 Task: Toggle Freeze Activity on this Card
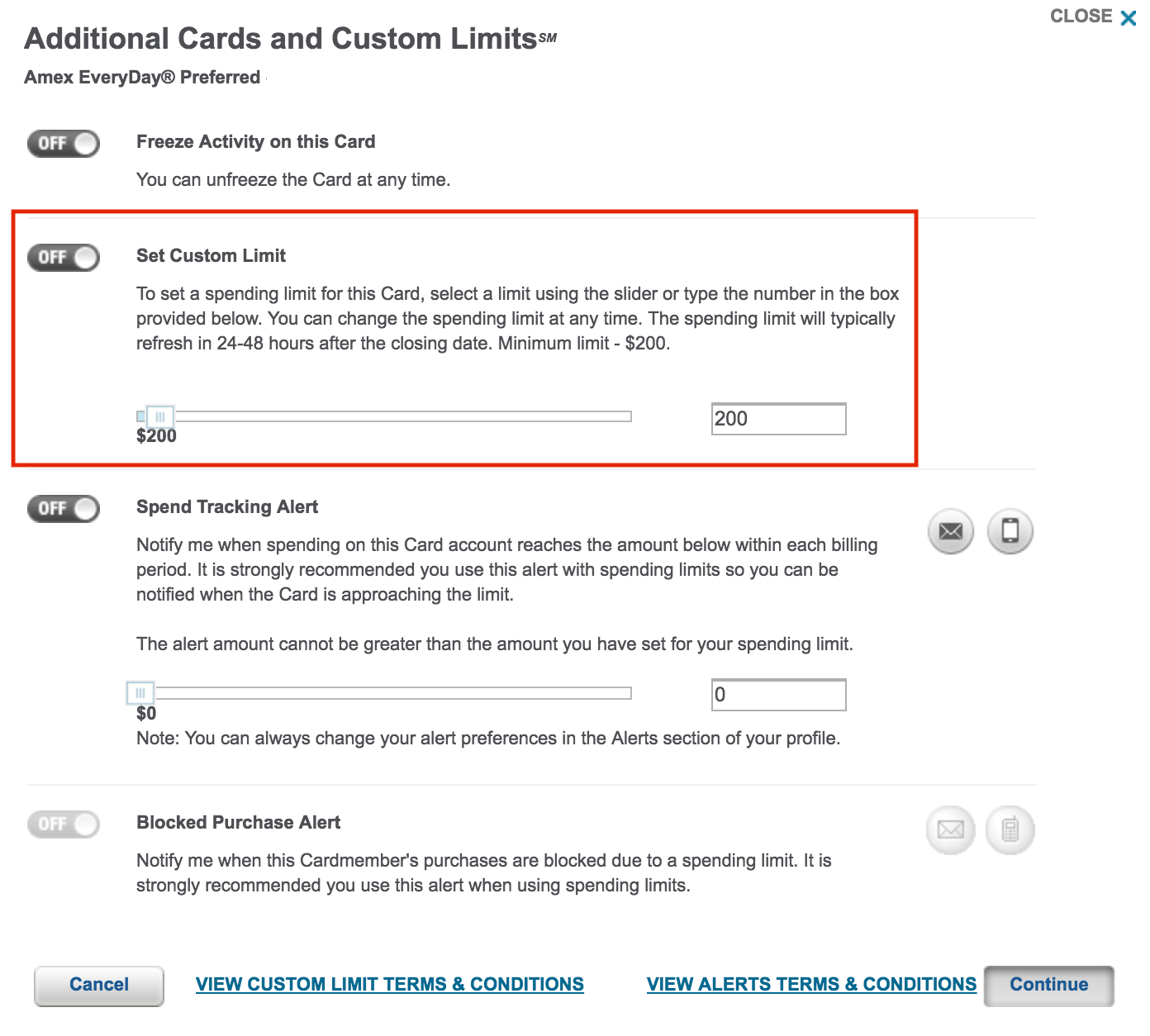(x=63, y=143)
